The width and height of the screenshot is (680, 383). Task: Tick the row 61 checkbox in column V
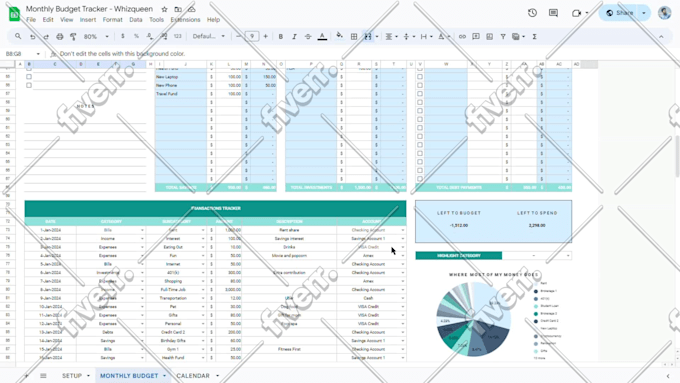(x=420, y=128)
